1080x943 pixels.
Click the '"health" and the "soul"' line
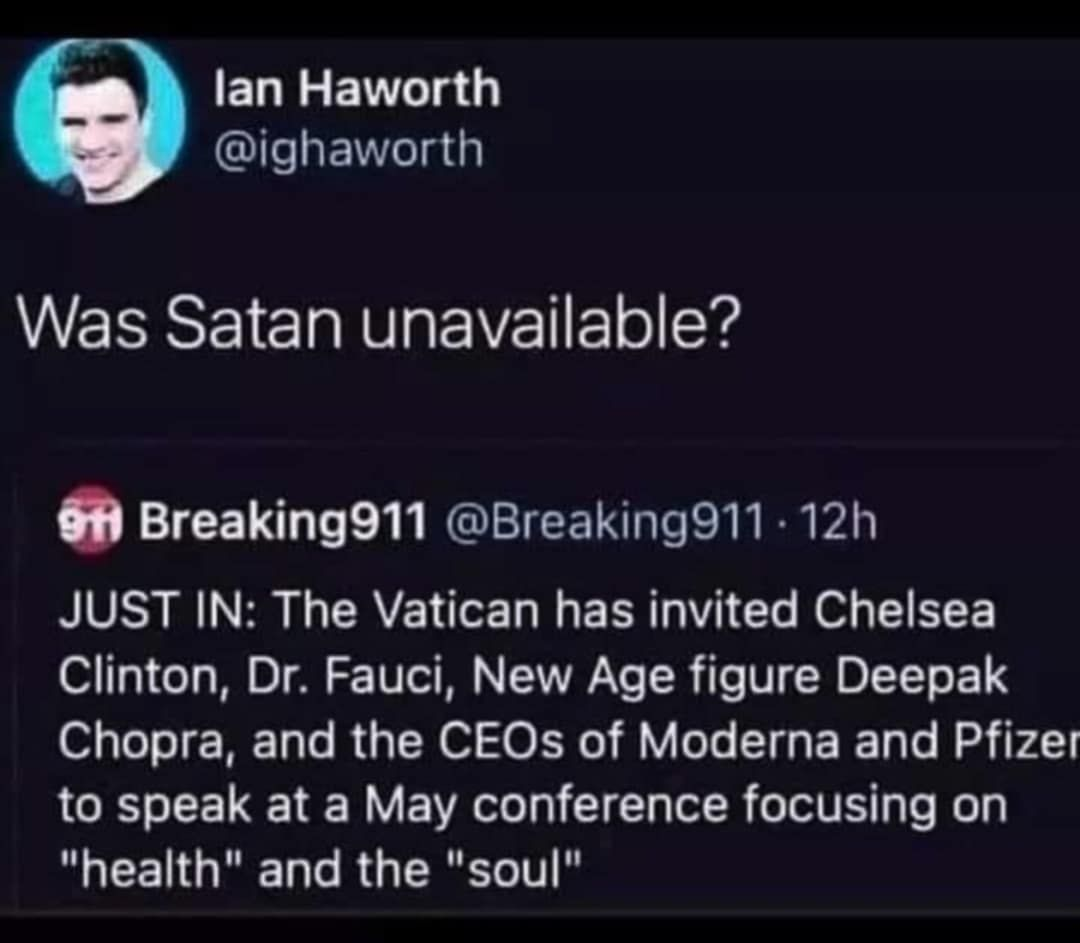click(x=320, y=869)
